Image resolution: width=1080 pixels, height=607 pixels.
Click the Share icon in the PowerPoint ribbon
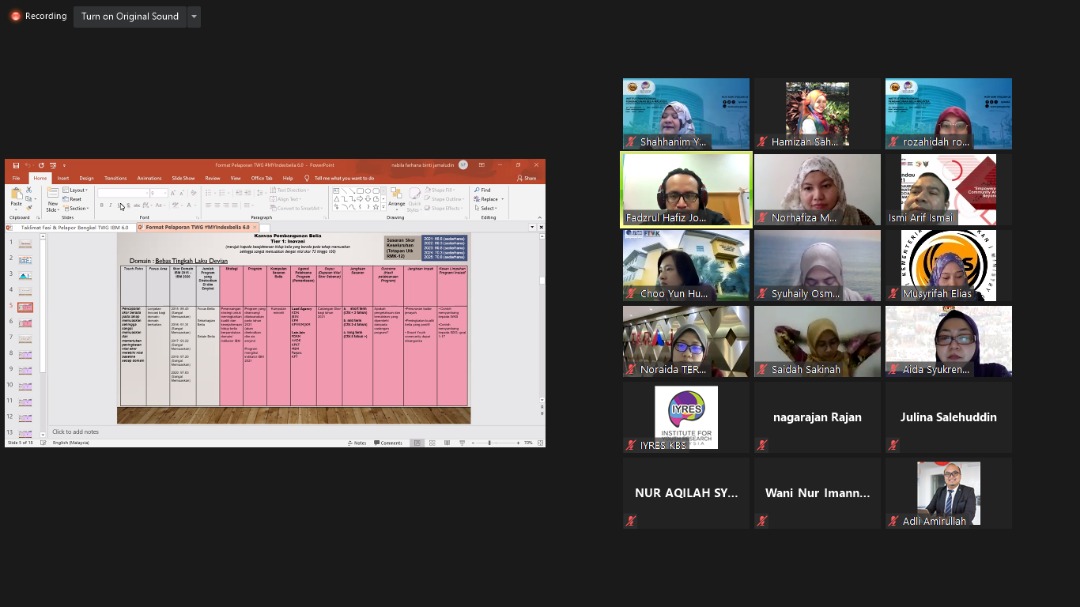[x=527, y=178]
